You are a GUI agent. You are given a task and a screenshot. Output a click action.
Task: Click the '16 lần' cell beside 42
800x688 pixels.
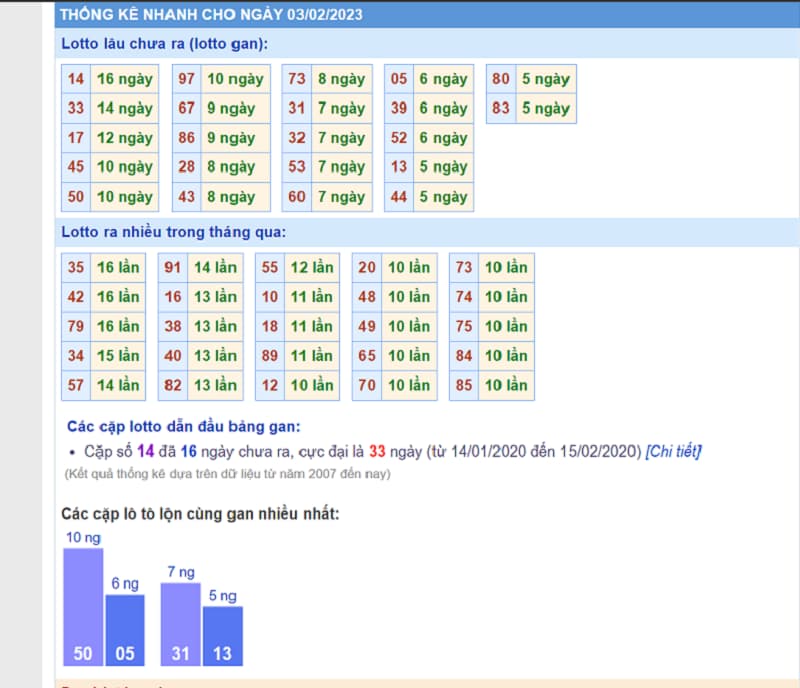(x=118, y=297)
